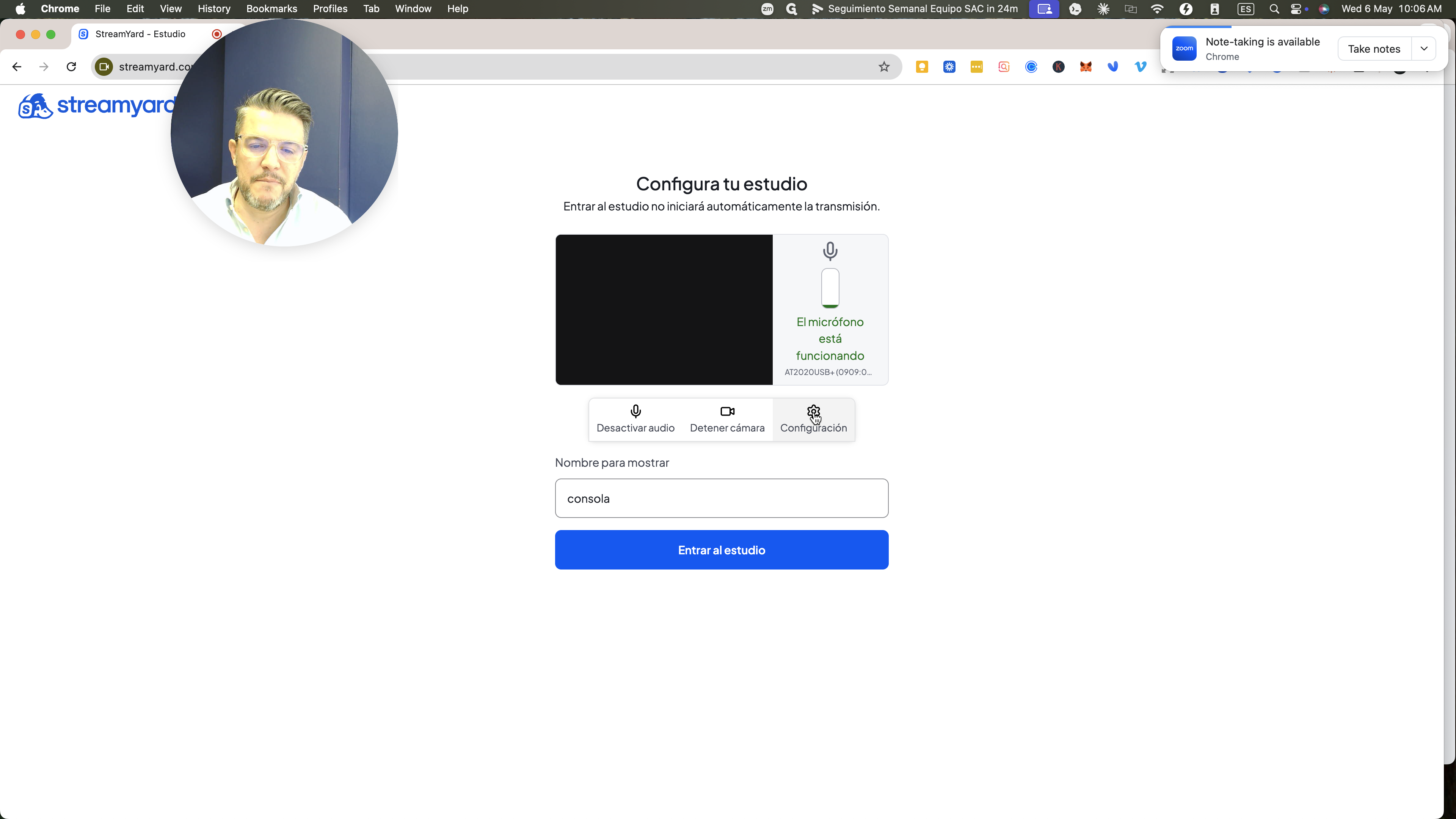
Task: Toggle Desactivar audio microphone button
Action: pos(635,419)
